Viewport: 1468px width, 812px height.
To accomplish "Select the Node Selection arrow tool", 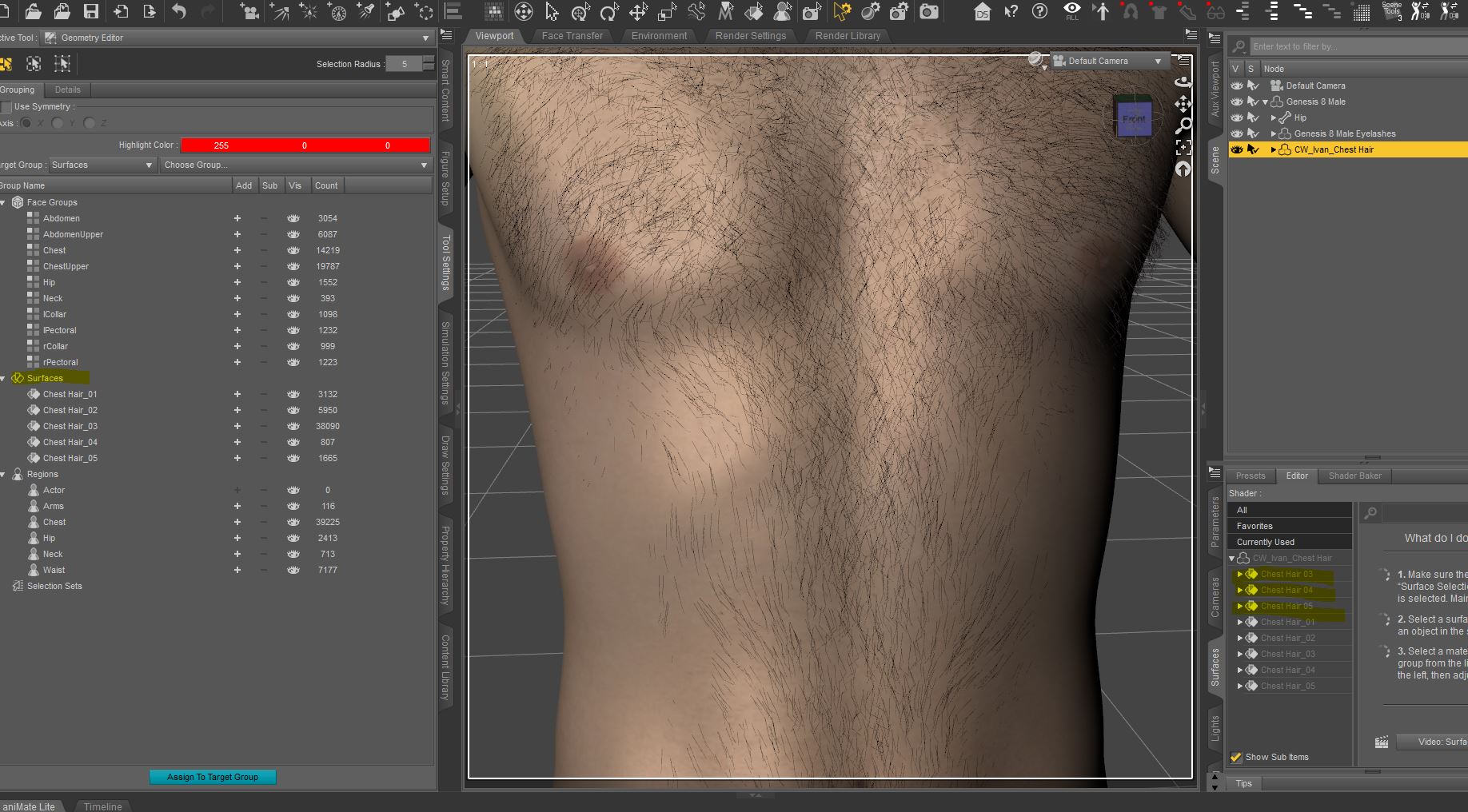I will (552, 11).
